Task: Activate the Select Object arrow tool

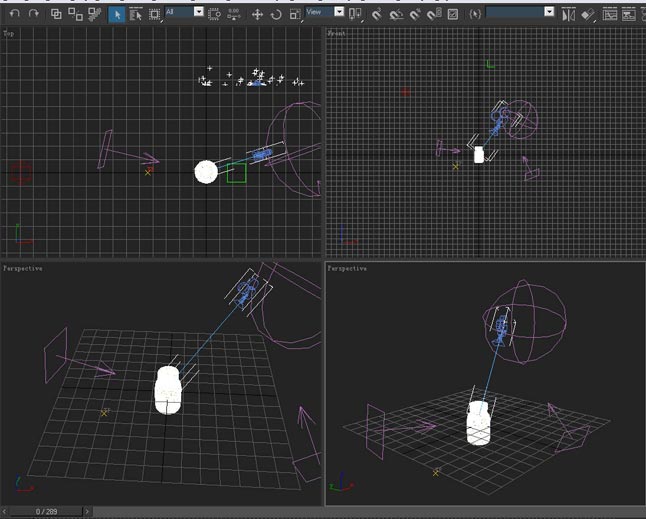Action: pos(117,15)
